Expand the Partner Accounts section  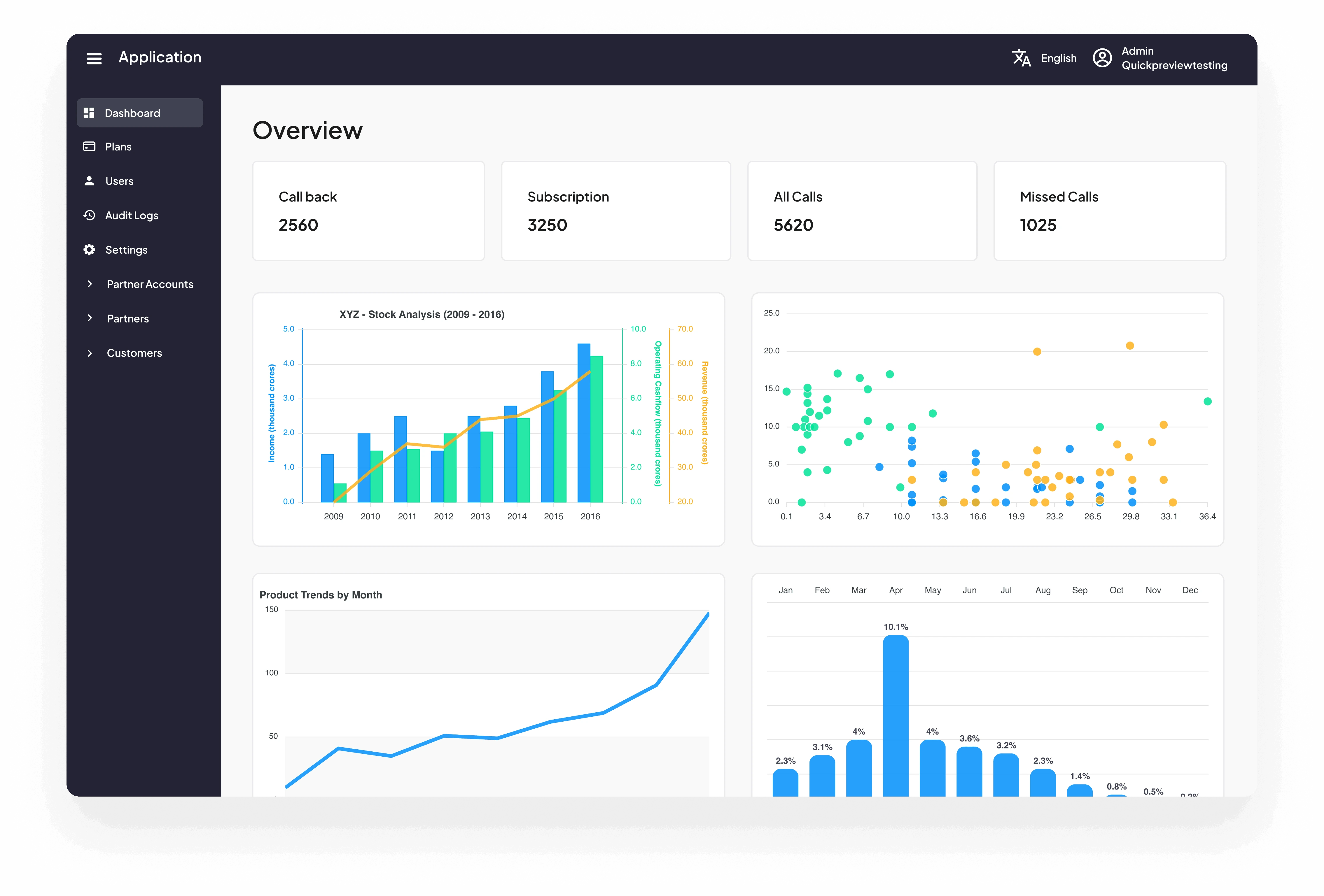(x=90, y=284)
